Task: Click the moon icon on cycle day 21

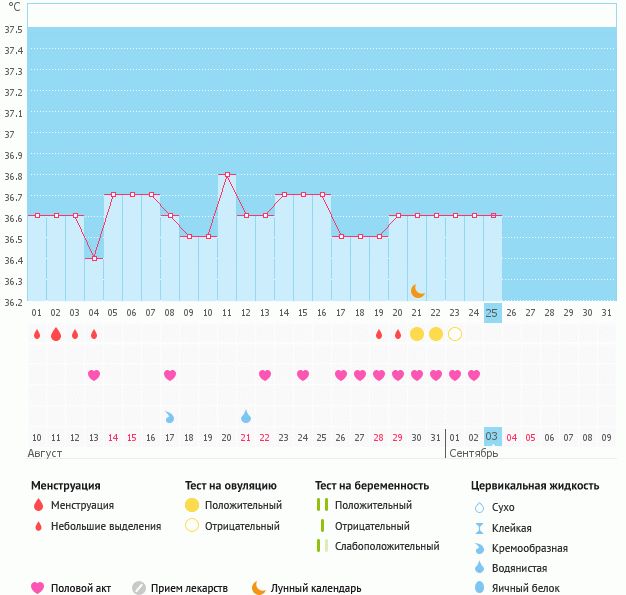Action: (417, 291)
